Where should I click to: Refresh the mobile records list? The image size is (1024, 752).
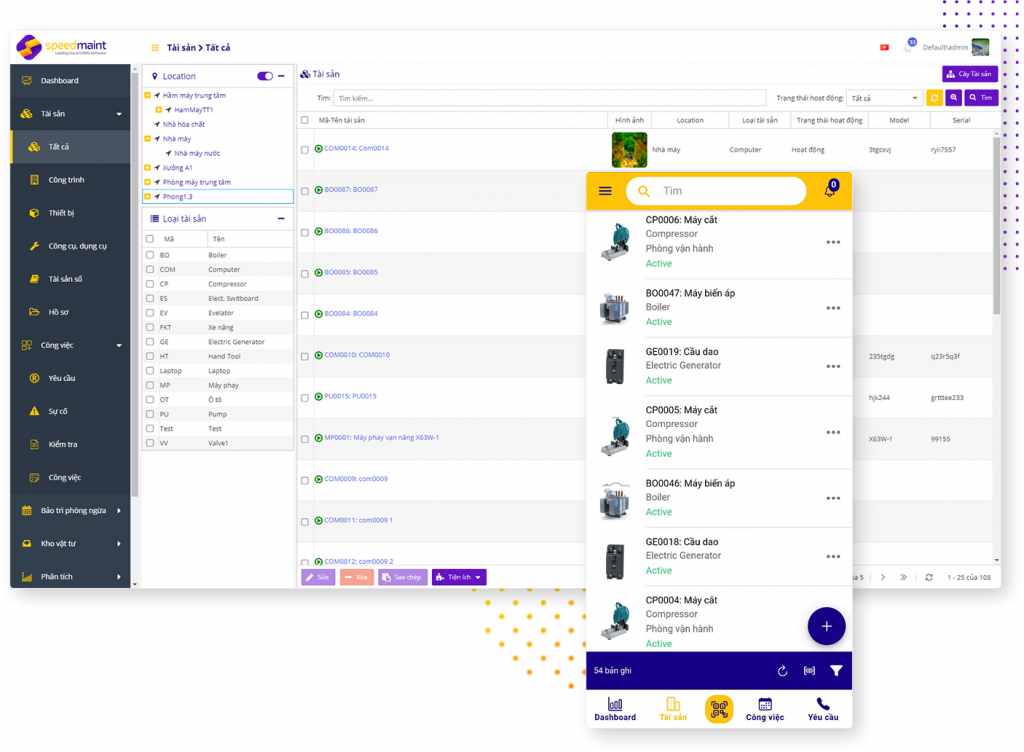tap(782, 671)
